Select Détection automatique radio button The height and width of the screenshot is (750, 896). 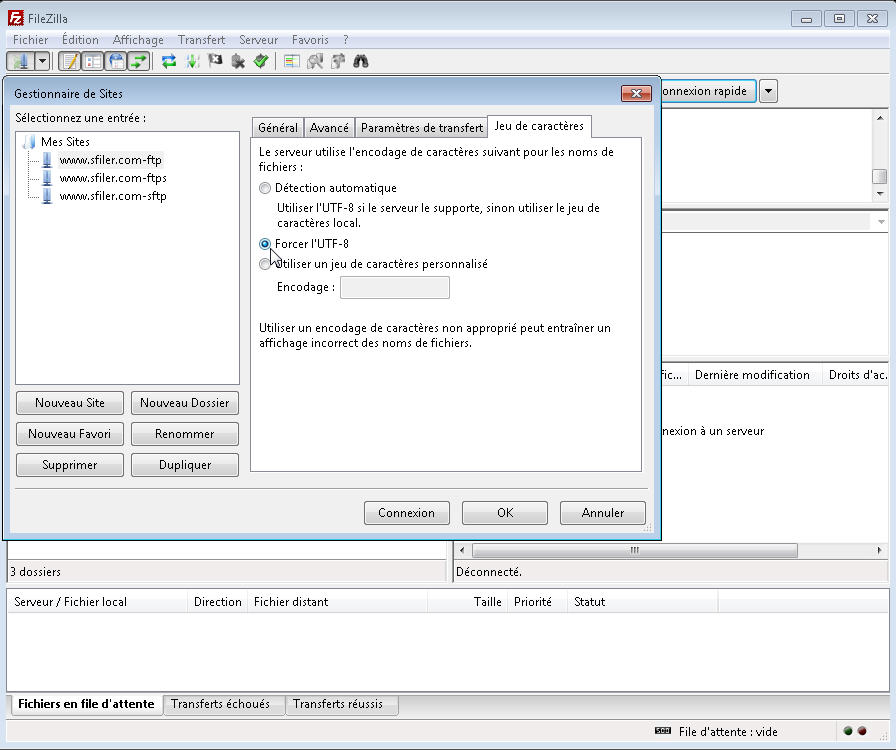(x=265, y=188)
